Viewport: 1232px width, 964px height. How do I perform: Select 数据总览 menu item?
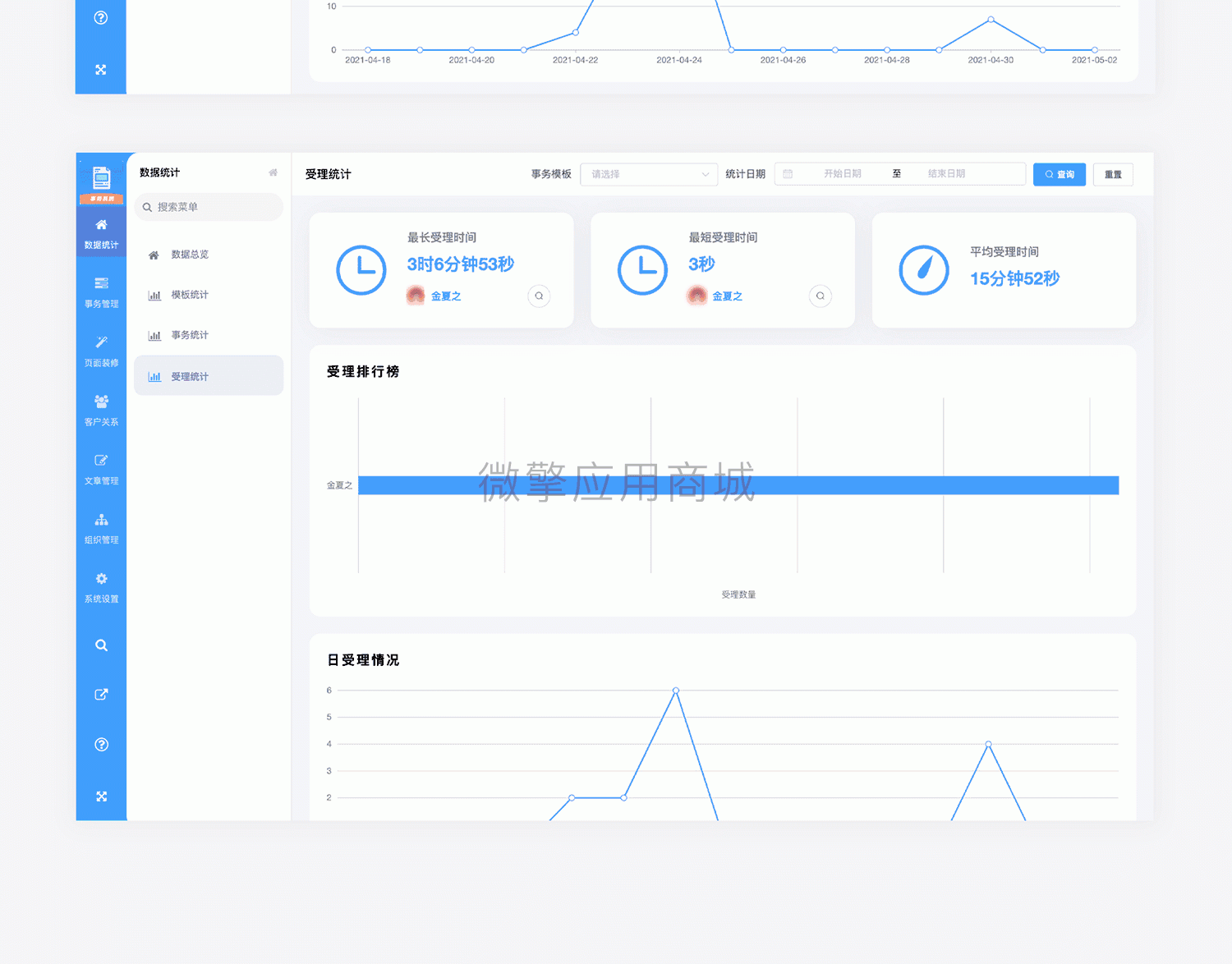(209, 255)
